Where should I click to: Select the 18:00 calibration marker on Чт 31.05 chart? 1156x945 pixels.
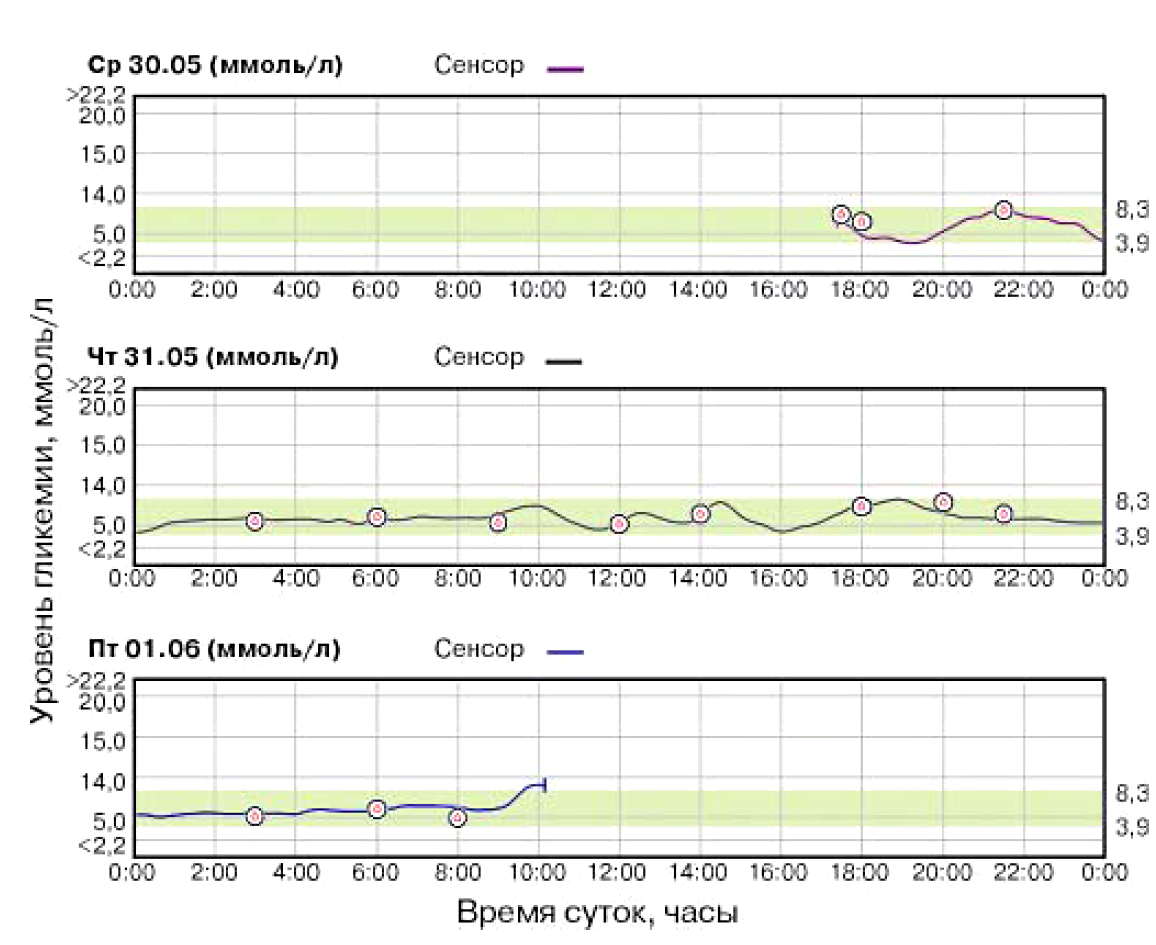point(861,506)
